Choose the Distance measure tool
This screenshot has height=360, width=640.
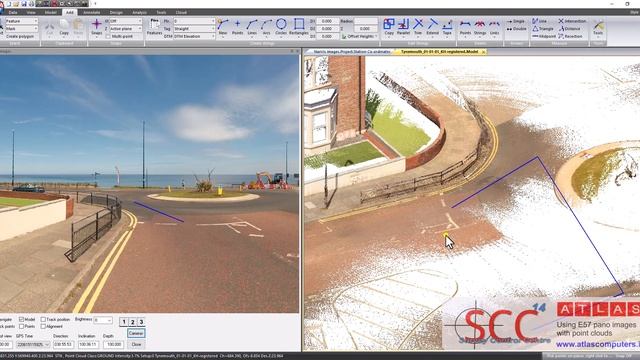click(x=569, y=29)
